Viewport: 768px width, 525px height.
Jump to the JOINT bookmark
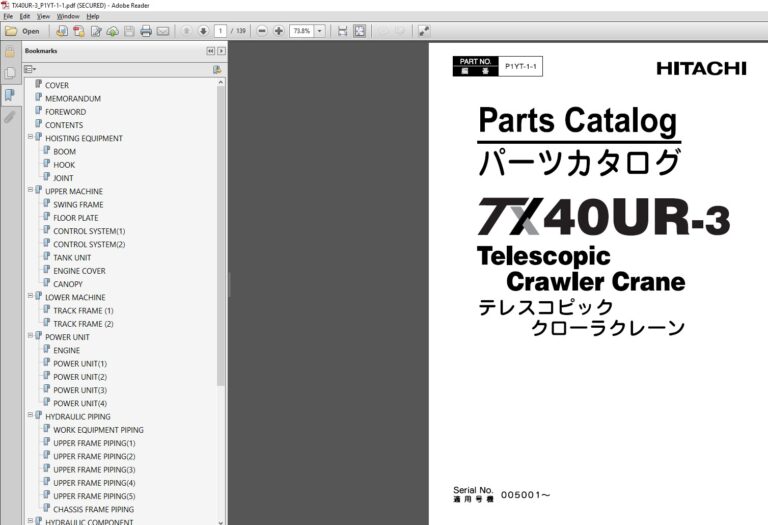point(63,178)
